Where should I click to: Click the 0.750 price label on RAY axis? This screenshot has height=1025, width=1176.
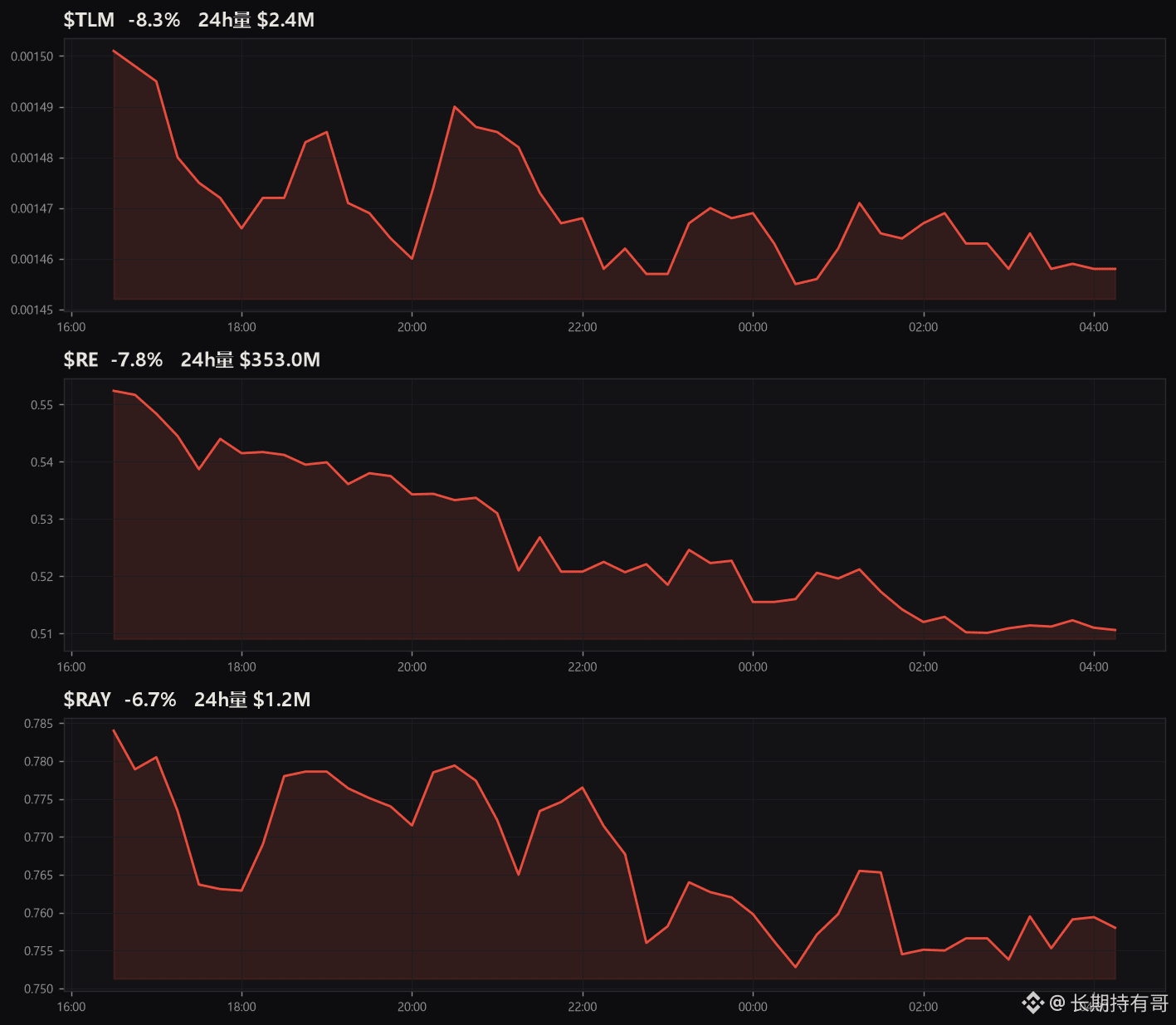pos(38,988)
